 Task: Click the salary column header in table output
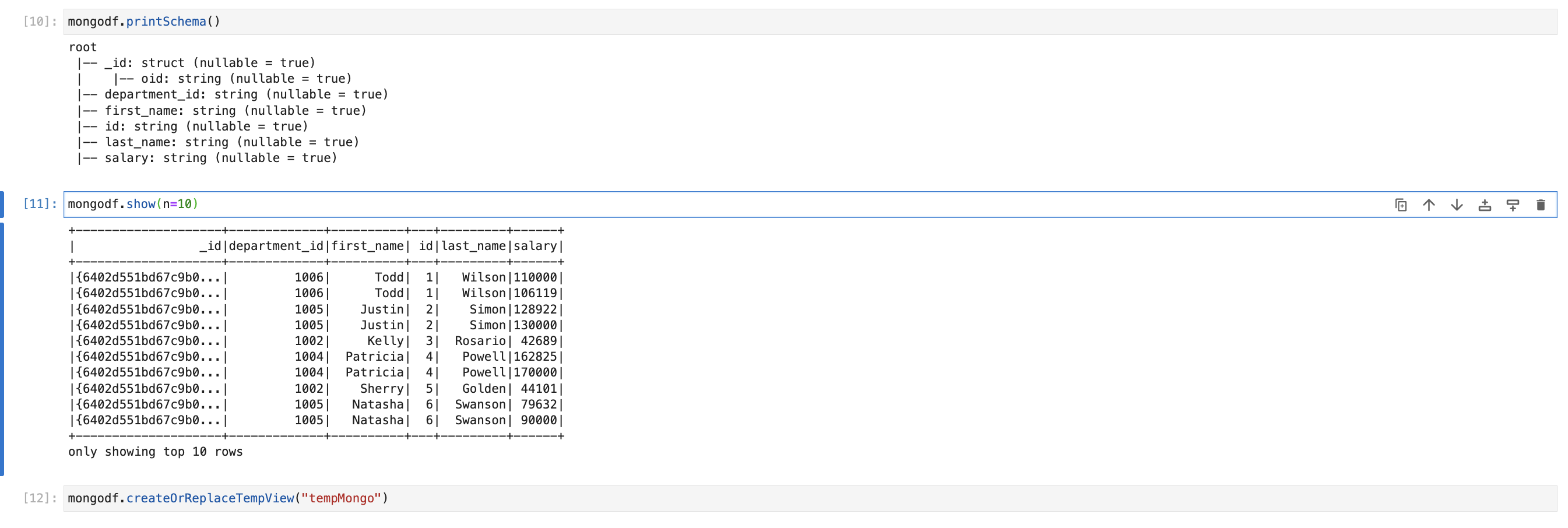535,247
